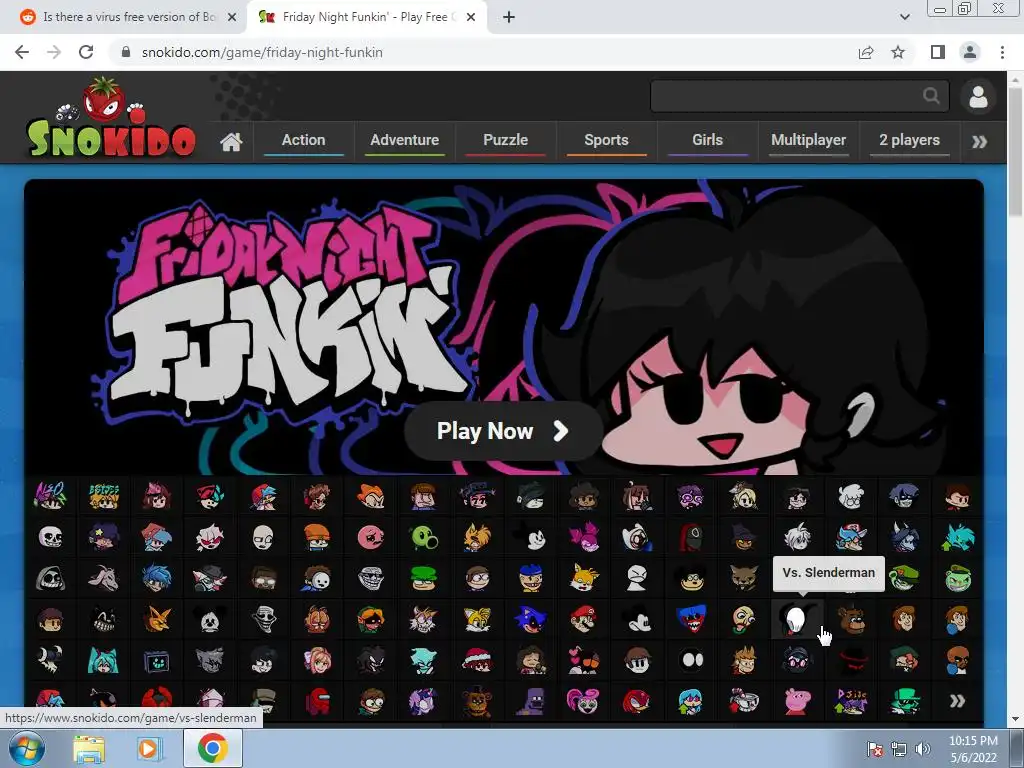Open the Sports category
Image resolution: width=1024 pixels, height=768 pixels.
(606, 140)
